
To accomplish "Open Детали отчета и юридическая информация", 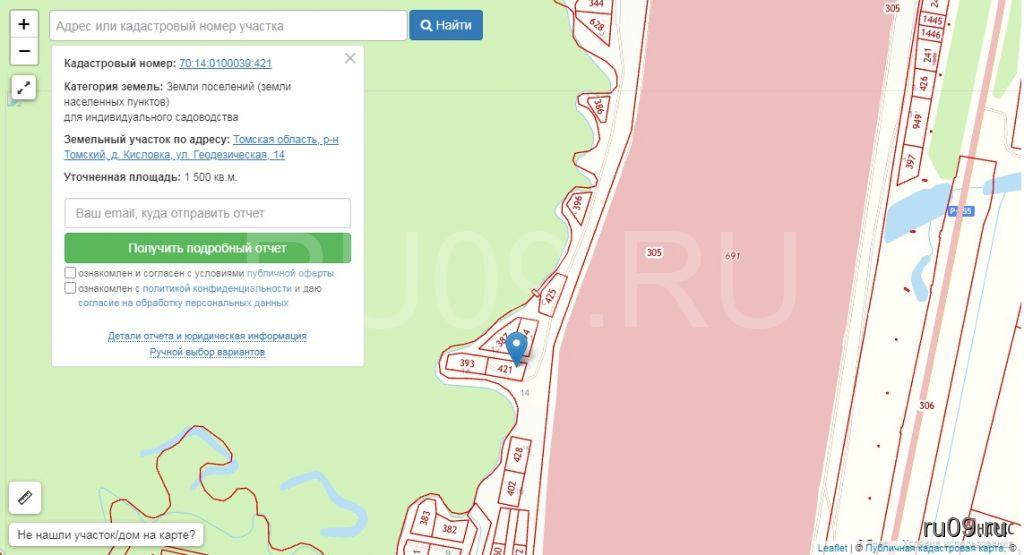I will [207, 336].
